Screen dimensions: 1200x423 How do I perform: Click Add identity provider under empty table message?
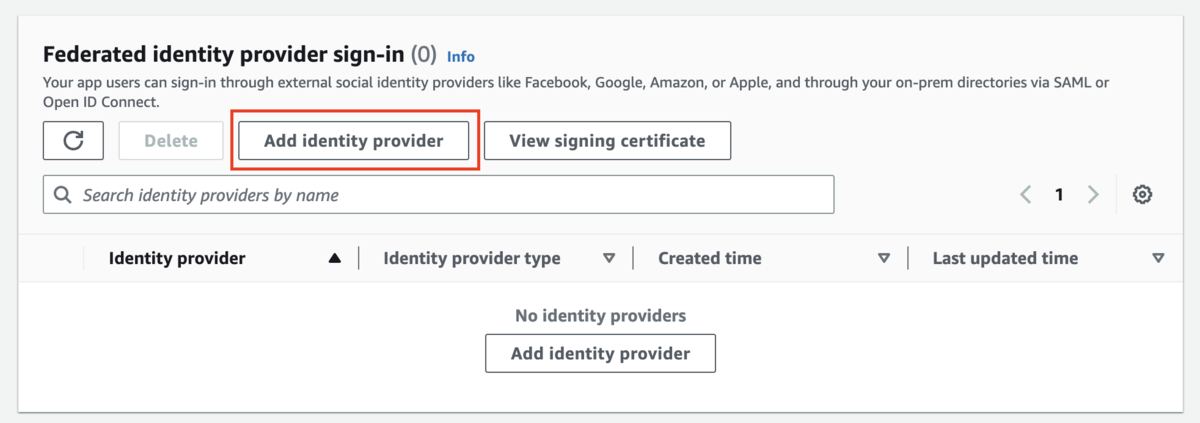pyautogui.click(x=600, y=353)
